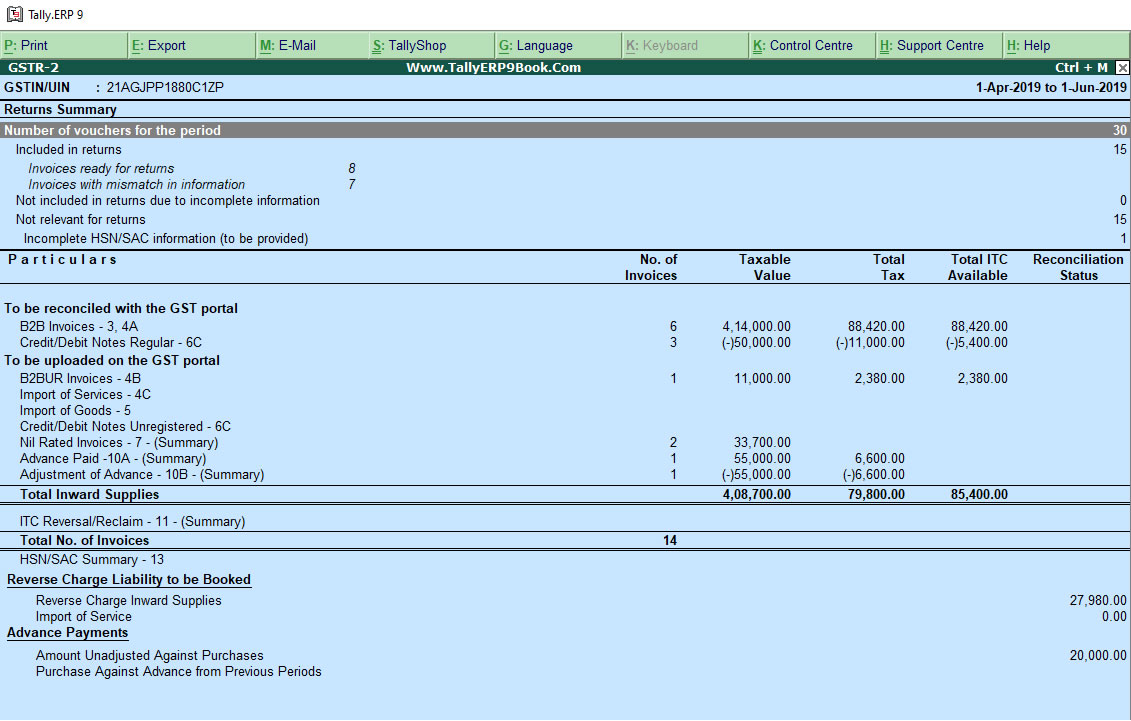Select the B2BUR Invoices - 4B row
The width and height of the screenshot is (1131, 721).
tap(566, 379)
